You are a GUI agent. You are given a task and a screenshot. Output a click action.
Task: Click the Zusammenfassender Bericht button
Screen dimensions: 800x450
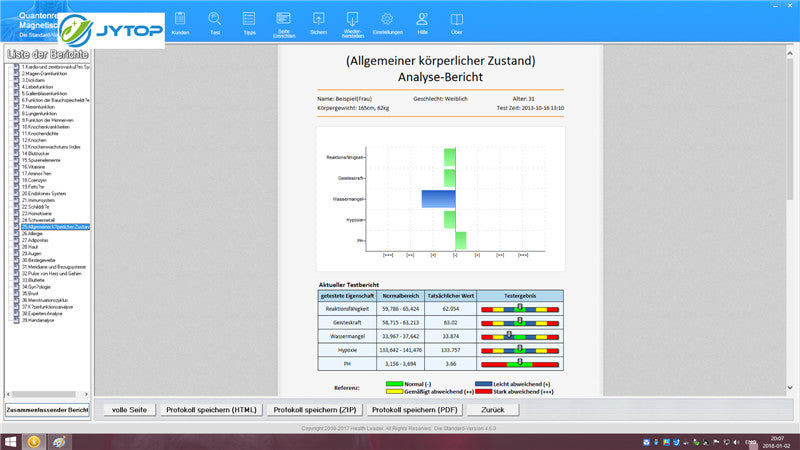[x=47, y=410]
